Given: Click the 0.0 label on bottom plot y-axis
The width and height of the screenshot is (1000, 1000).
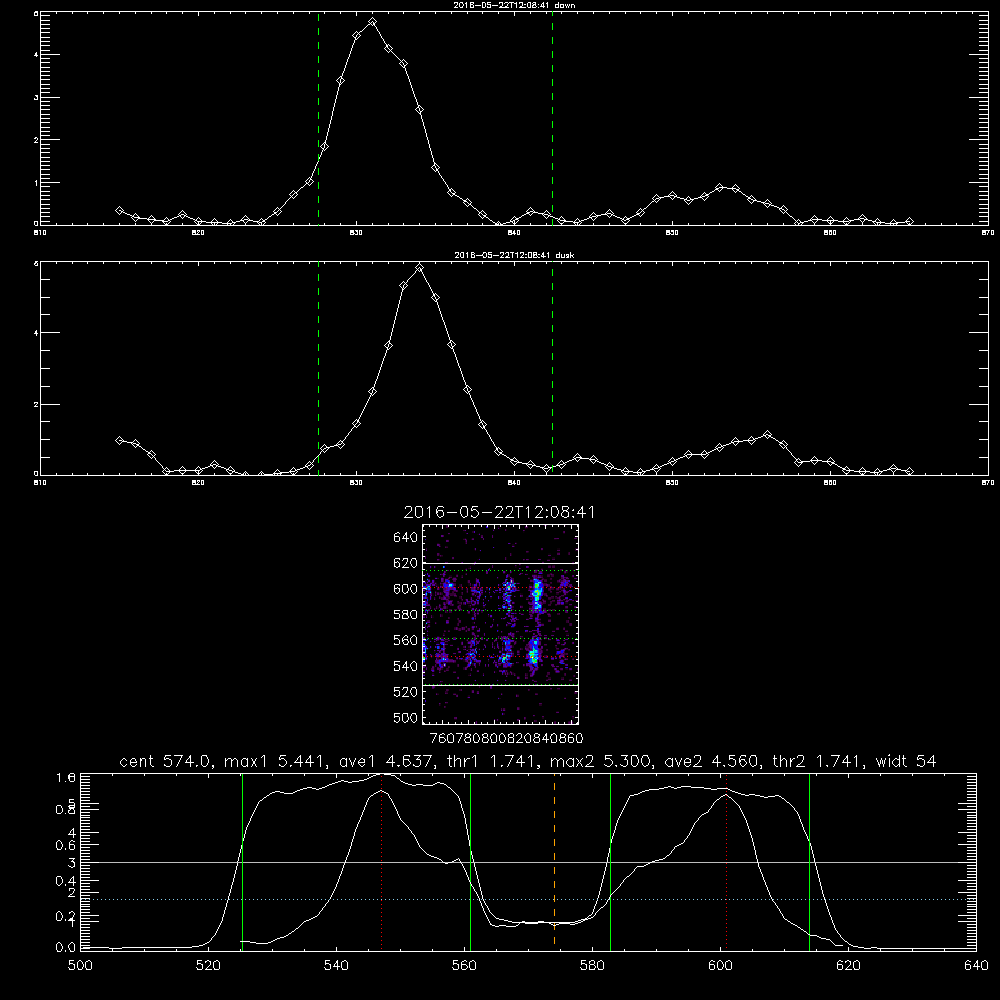Looking at the screenshot, I should [66, 948].
